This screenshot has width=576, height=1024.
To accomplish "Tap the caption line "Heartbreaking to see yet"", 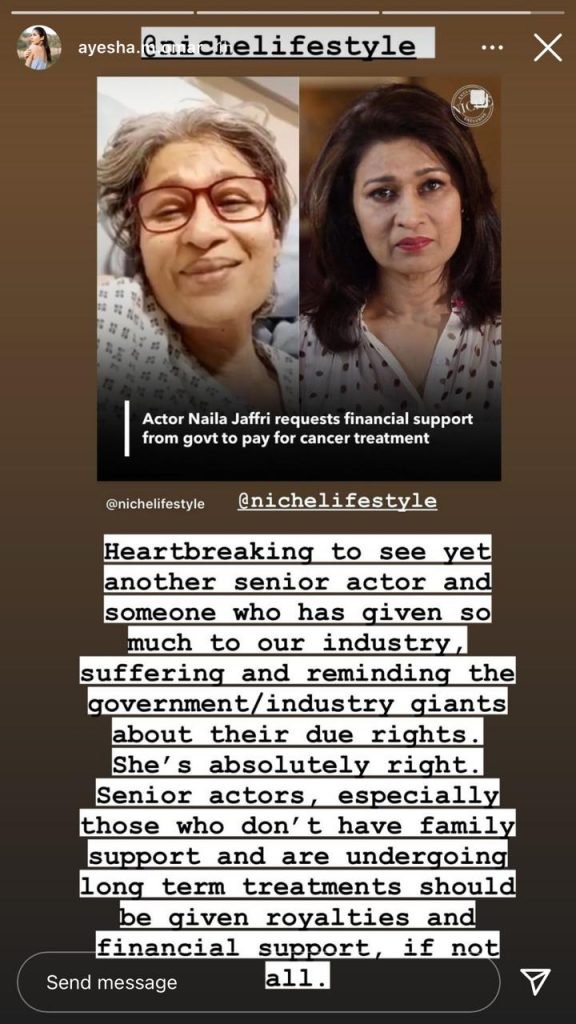I will tap(297, 552).
